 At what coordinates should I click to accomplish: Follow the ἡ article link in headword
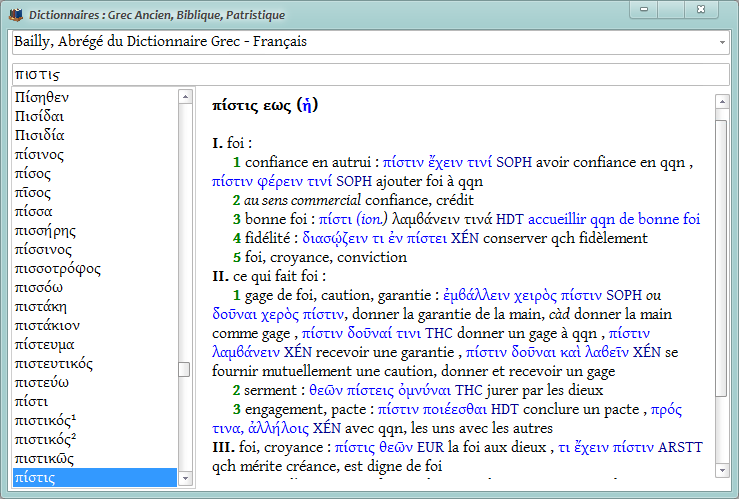point(307,105)
